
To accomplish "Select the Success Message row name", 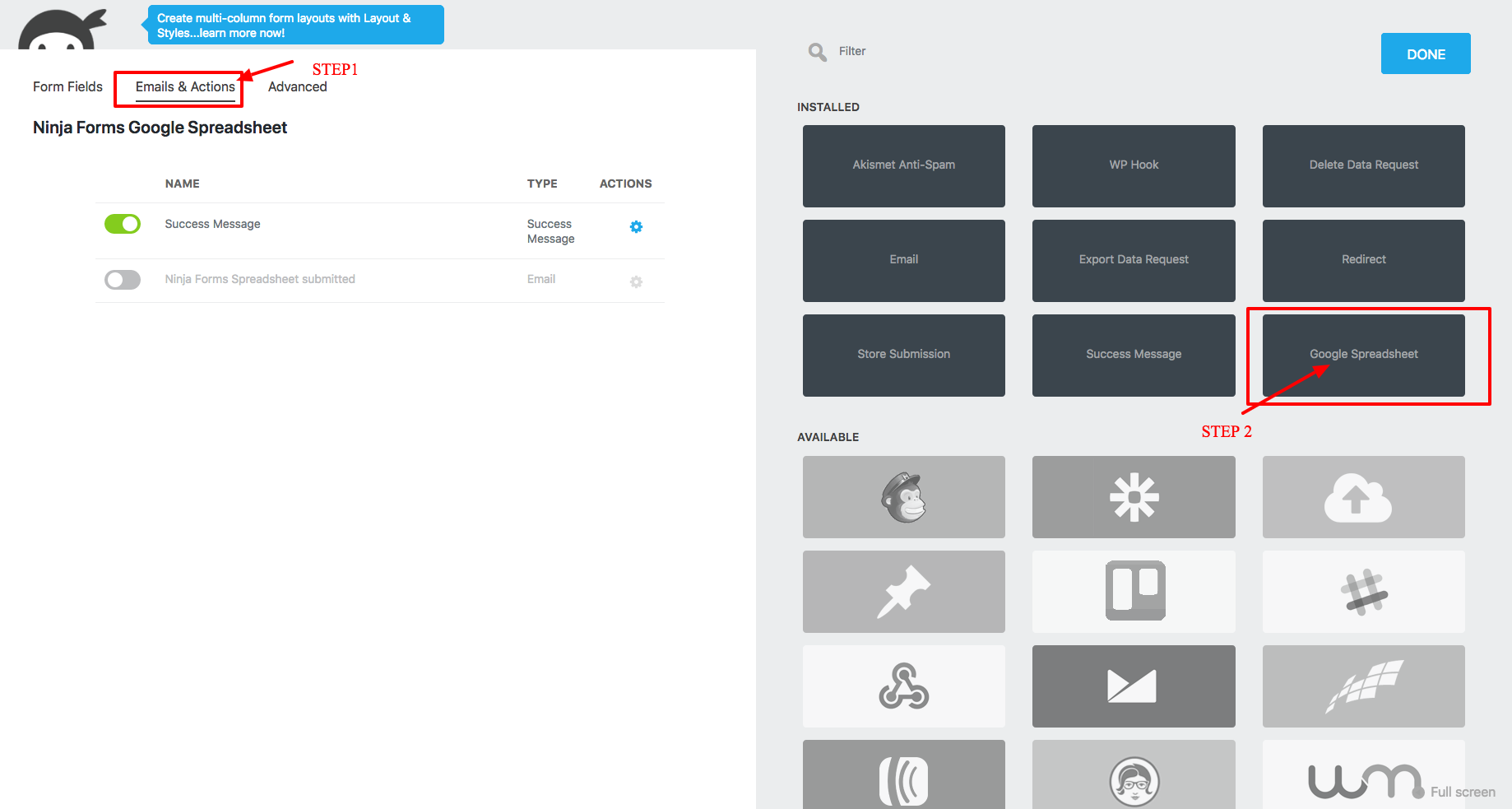I will 212,224.
